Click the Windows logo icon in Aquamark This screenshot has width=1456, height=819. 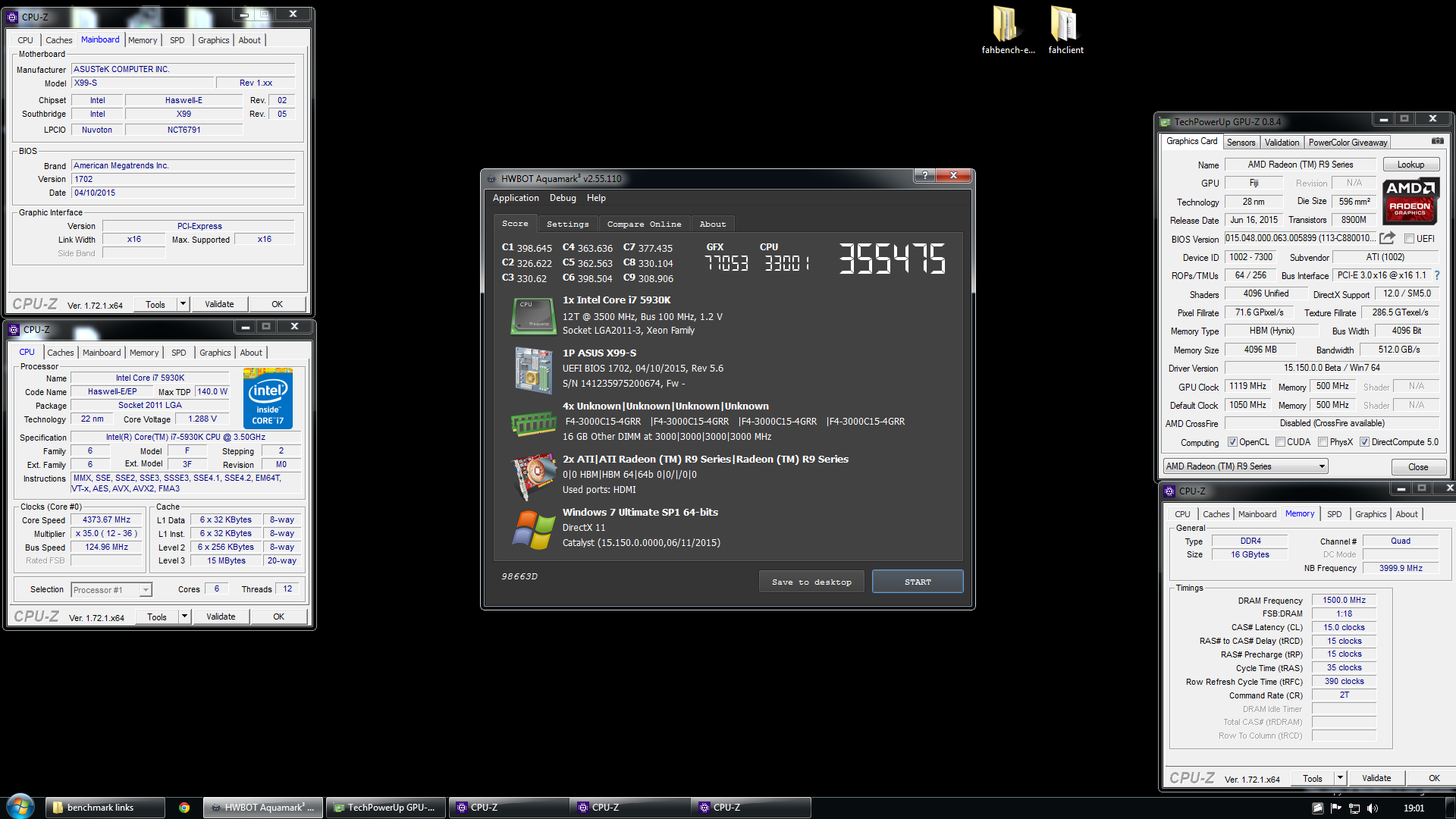[x=534, y=529]
